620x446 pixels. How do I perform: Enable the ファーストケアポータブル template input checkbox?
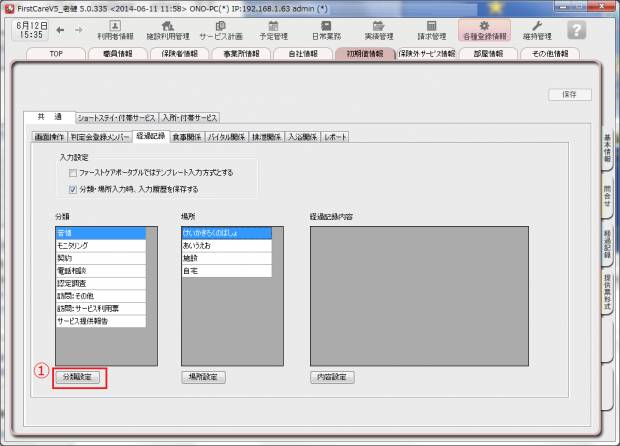pos(74,173)
